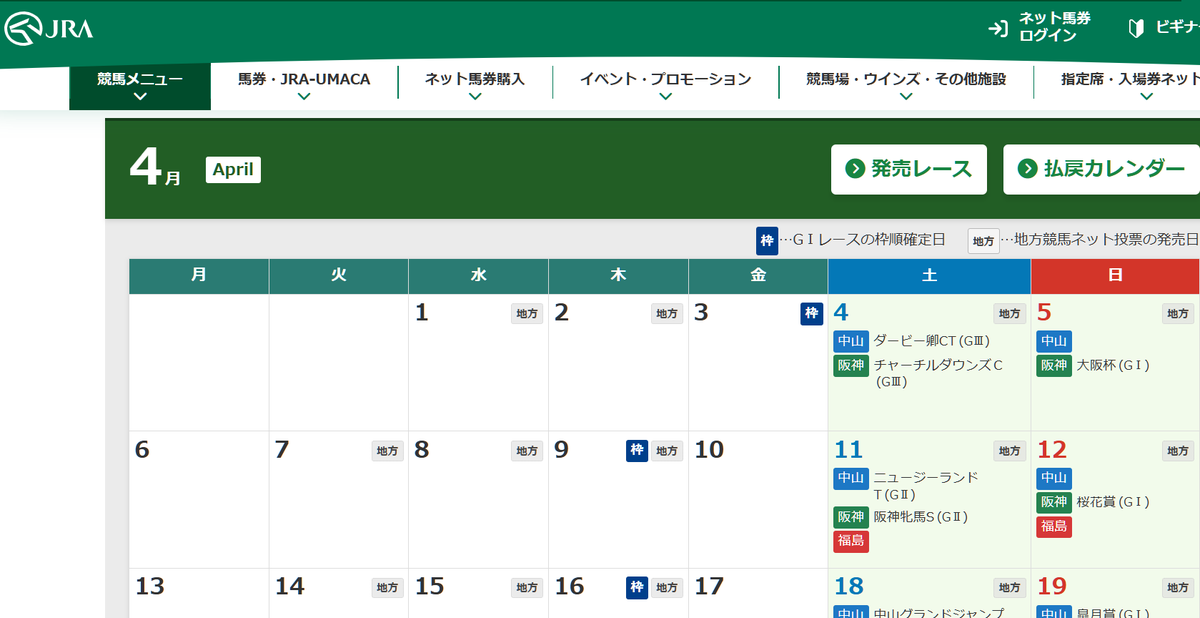Click the 枠 badge on April 16
Screen dimensions: 1200x618
tap(637, 588)
